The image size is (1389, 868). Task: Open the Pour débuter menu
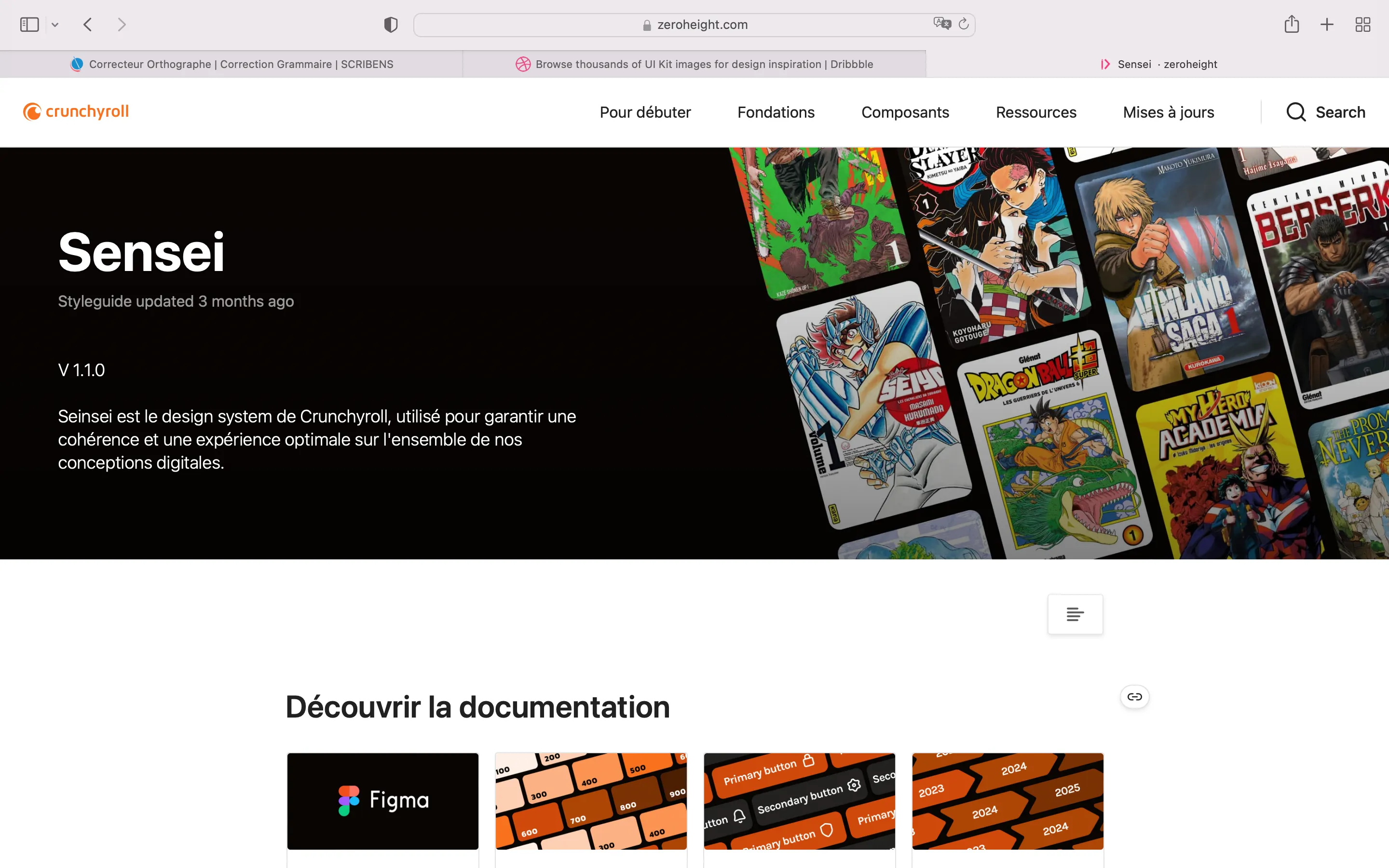click(x=645, y=112)
